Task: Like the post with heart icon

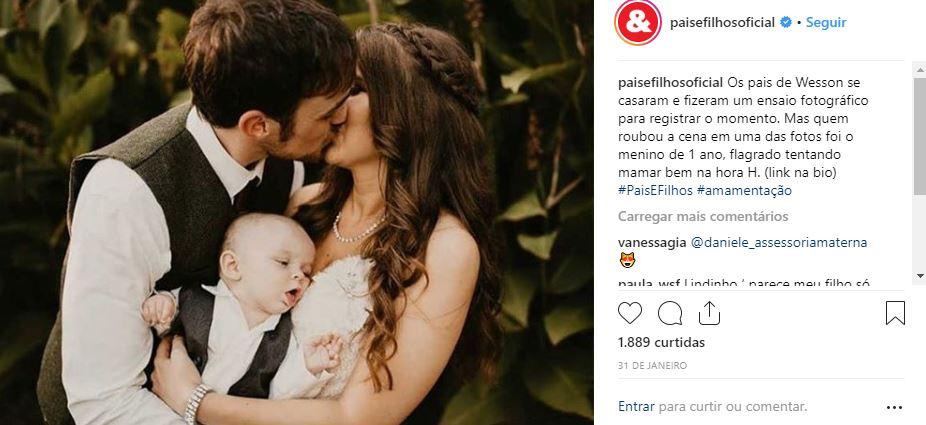Action: click(x=630, y=313)
